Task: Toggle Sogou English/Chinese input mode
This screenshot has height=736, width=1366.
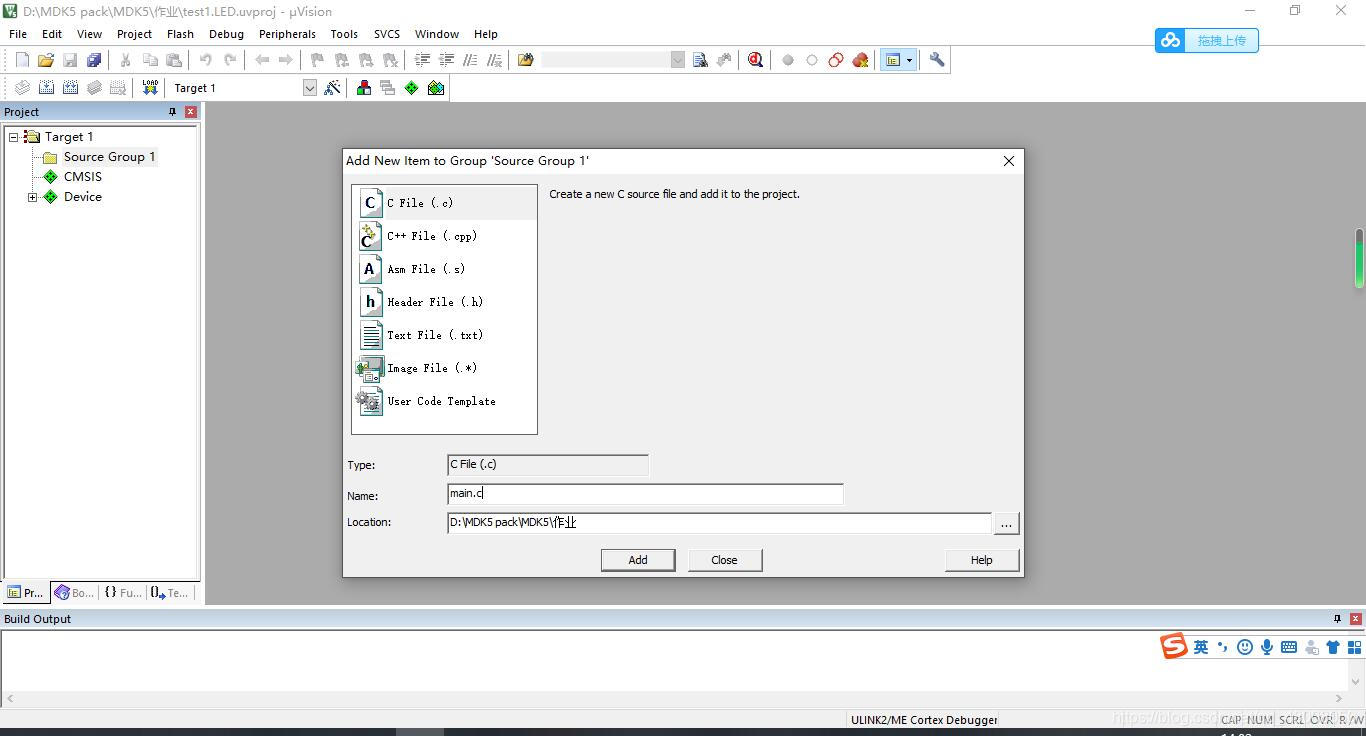Action: [1201, 647]
